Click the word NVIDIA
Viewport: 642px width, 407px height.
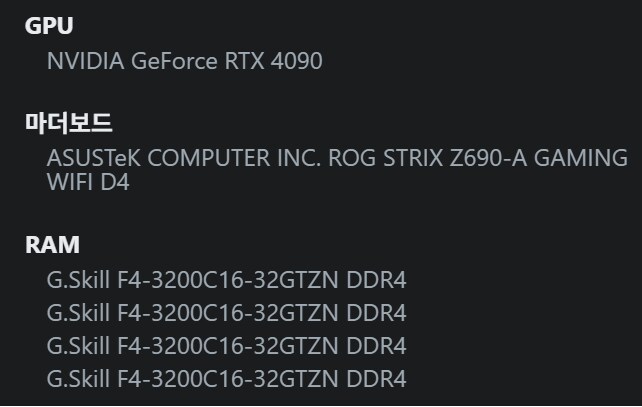click(x=86, y=61)
